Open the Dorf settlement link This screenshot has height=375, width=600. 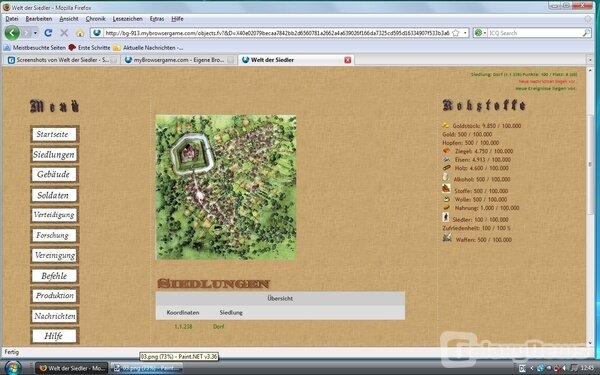pos(218,326)
